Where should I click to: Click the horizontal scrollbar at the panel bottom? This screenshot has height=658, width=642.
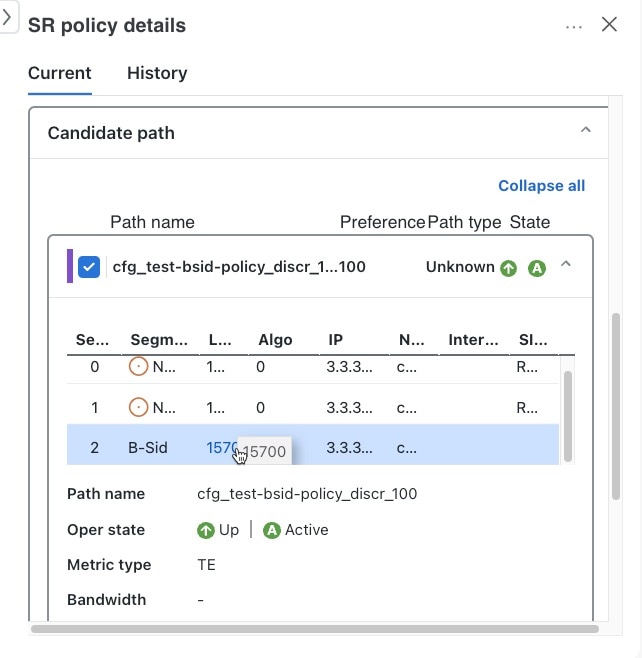point(315,629)
